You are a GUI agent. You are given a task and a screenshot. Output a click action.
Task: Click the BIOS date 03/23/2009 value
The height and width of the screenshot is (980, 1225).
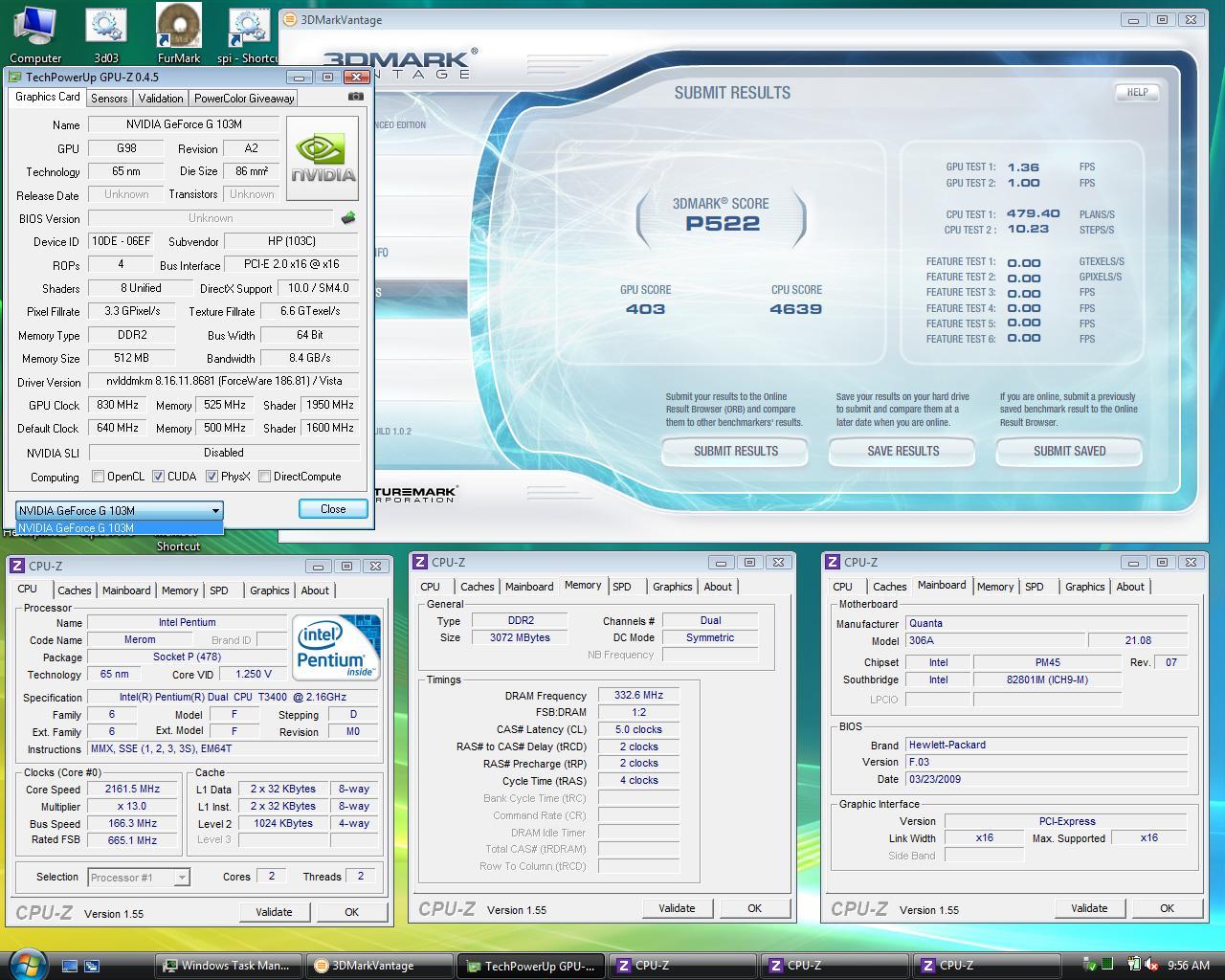click(1046, 779)
